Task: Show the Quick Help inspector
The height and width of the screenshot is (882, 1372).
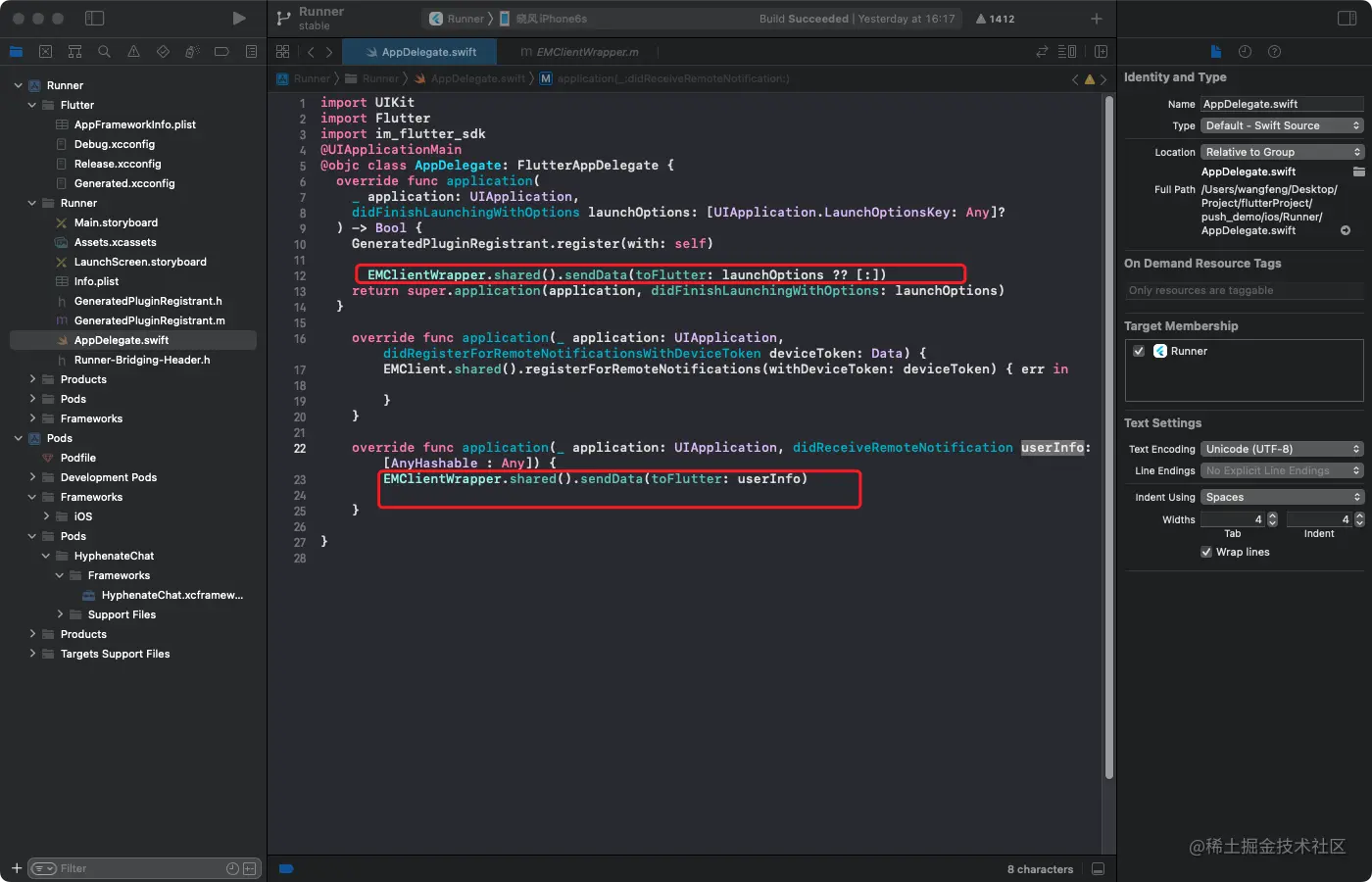Action: [x=1274, y=52]
